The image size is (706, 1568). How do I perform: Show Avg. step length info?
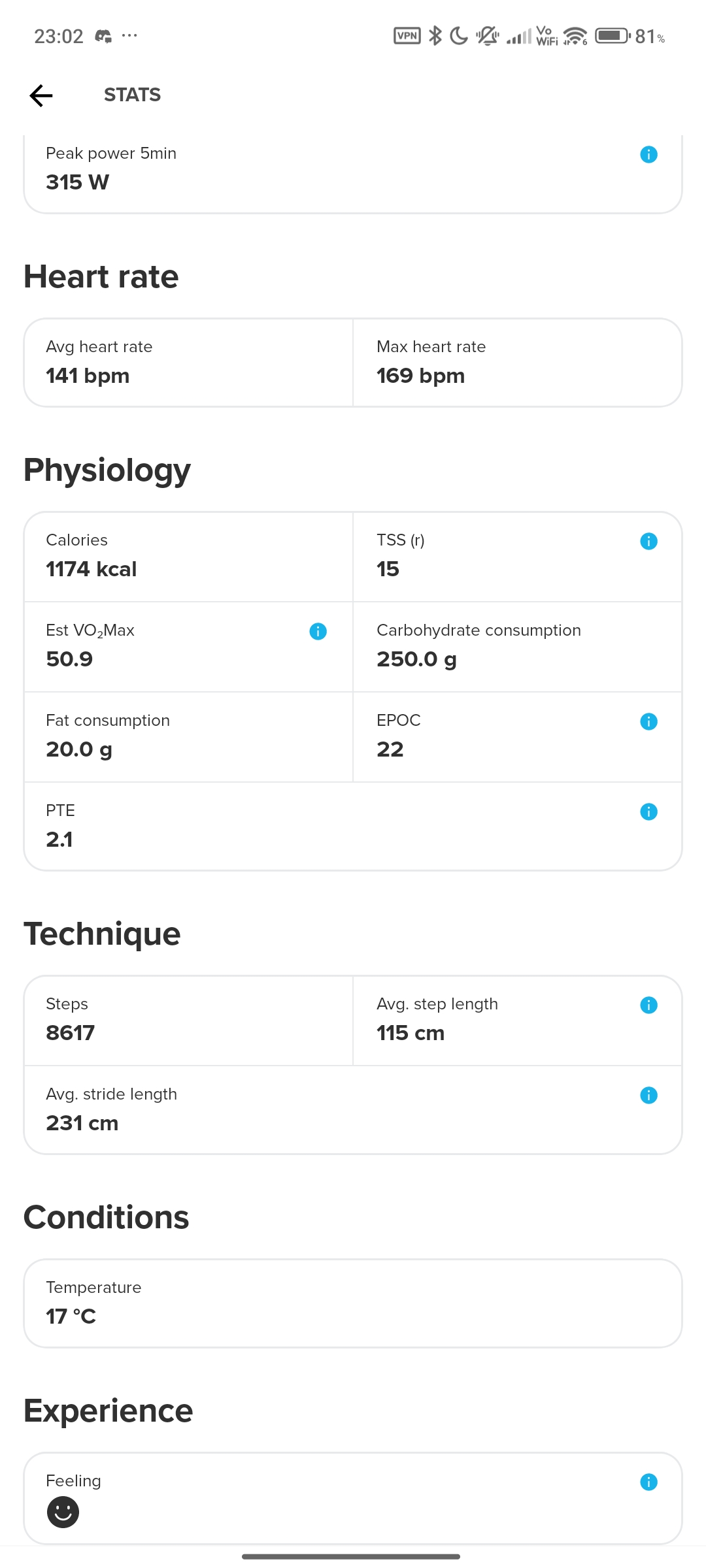[648, 1005]
